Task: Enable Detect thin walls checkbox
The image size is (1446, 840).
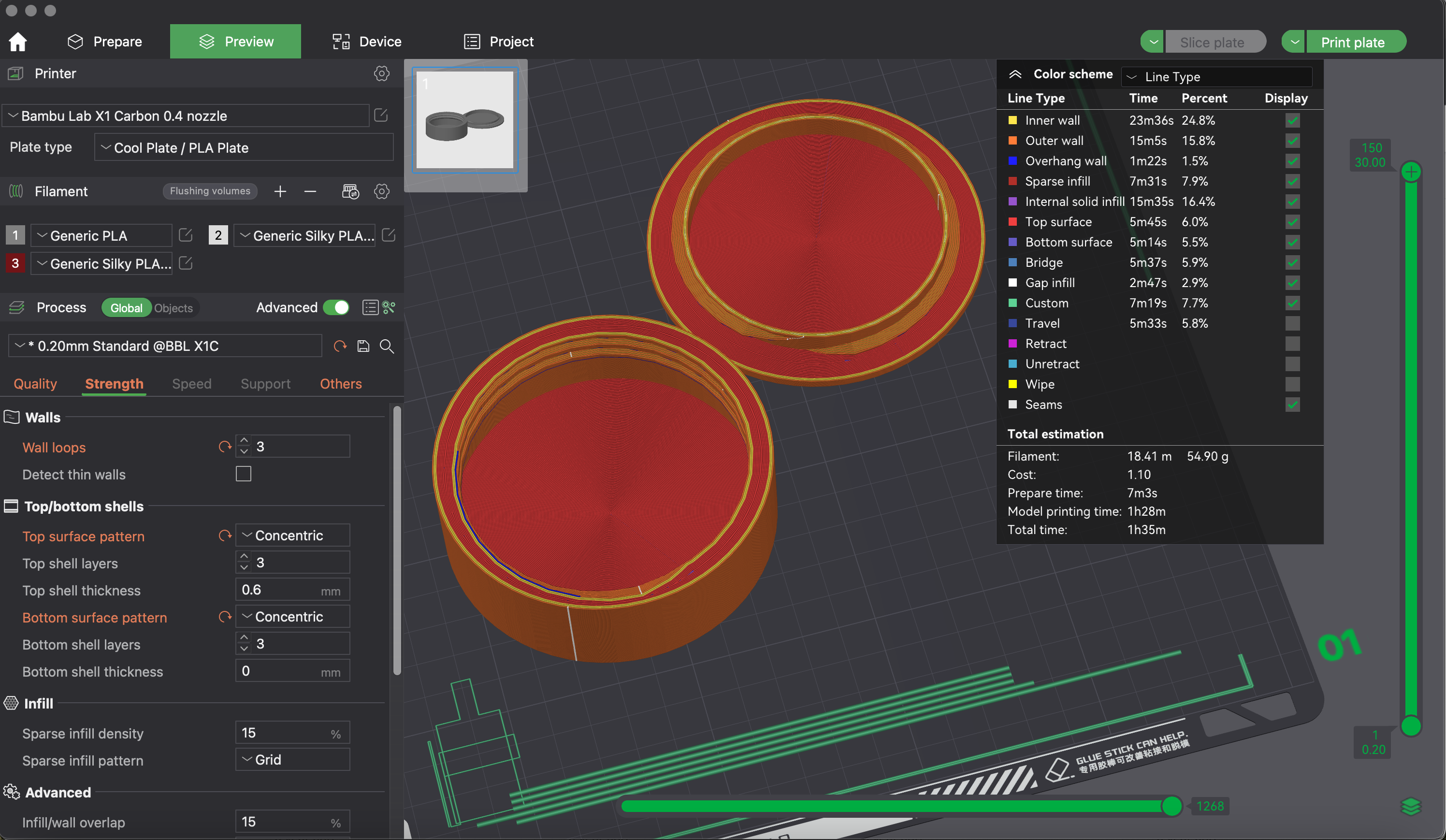Action: 243,474
